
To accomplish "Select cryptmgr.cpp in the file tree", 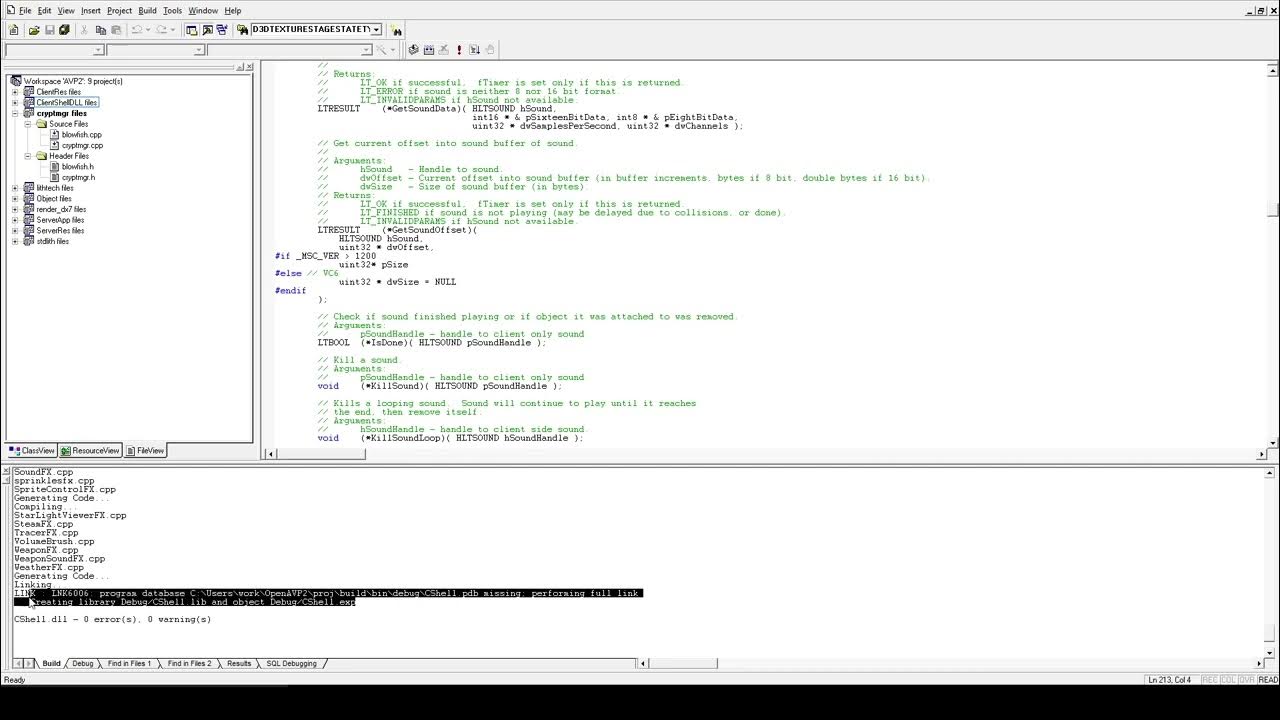I will pos(82,145).
